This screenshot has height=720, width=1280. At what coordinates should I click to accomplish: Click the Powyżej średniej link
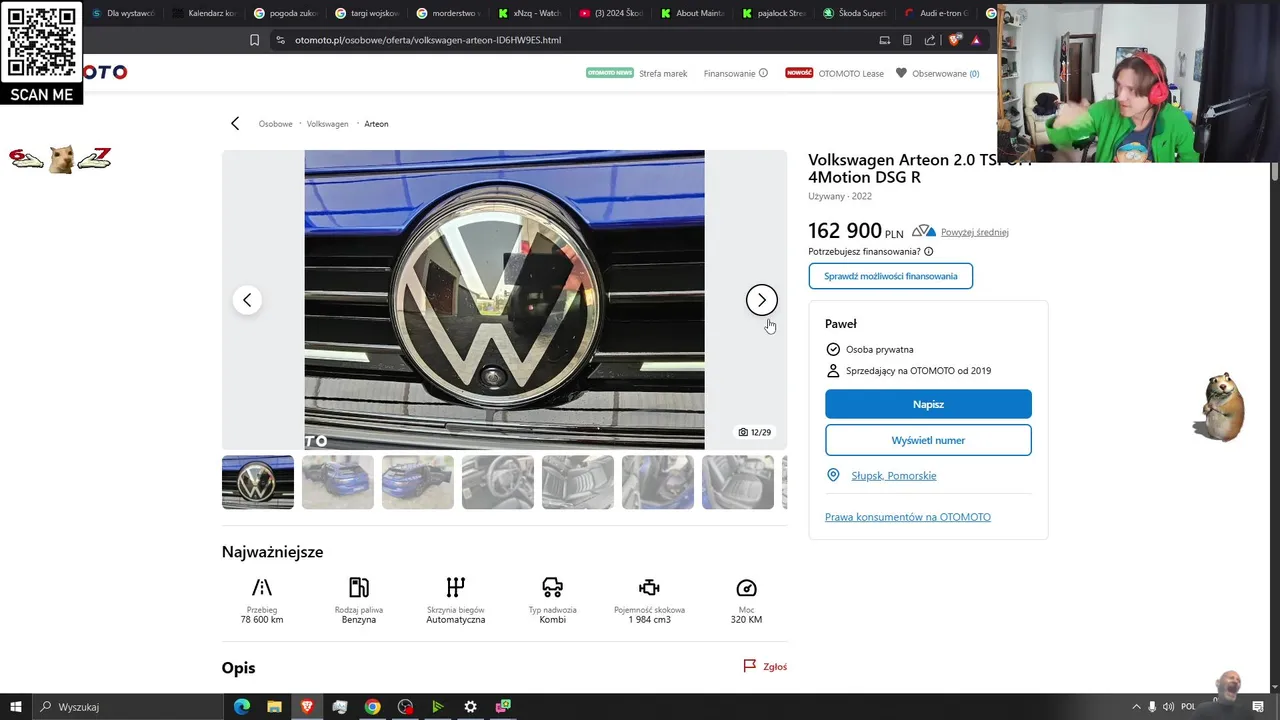[x=974, y=232]
